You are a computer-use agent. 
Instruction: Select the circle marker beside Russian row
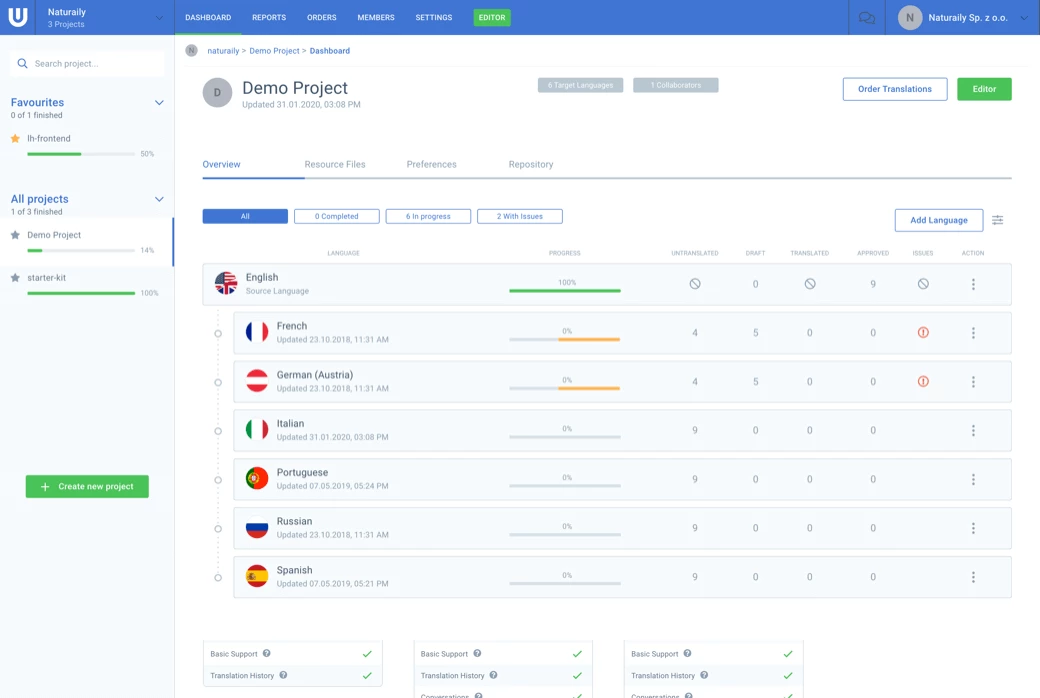click(218, 529)
